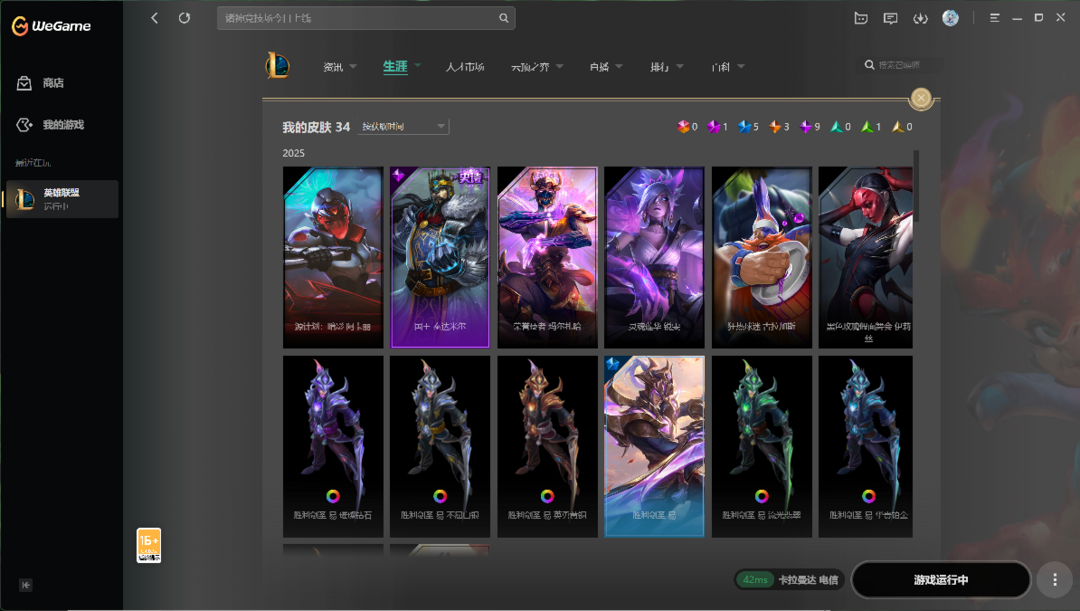Click the green triangle rarity icon showing 1
The height and width of the screenshot is (611, 1080).
867,127
